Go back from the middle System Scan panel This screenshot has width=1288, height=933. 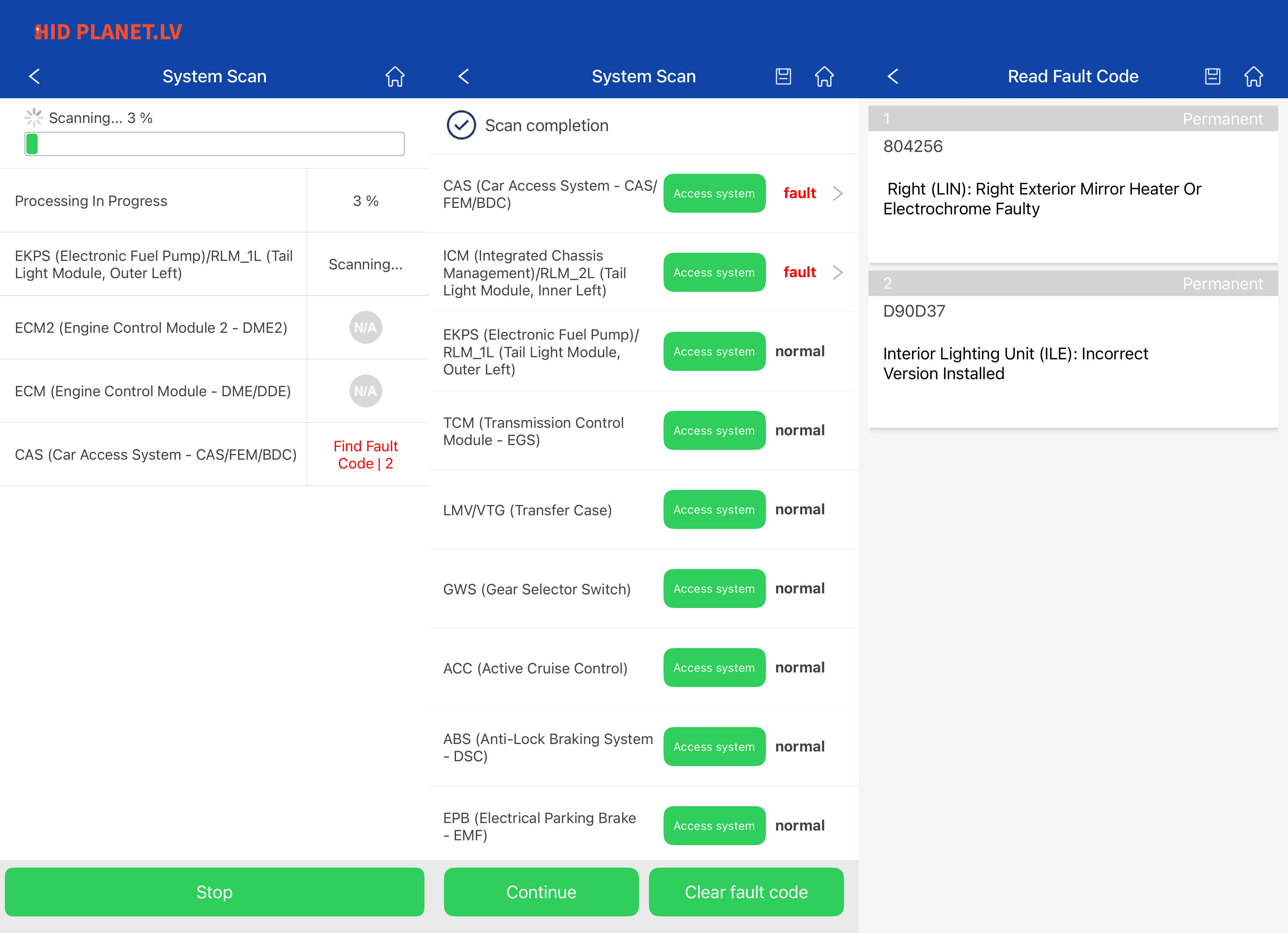[x=463, y=77]
